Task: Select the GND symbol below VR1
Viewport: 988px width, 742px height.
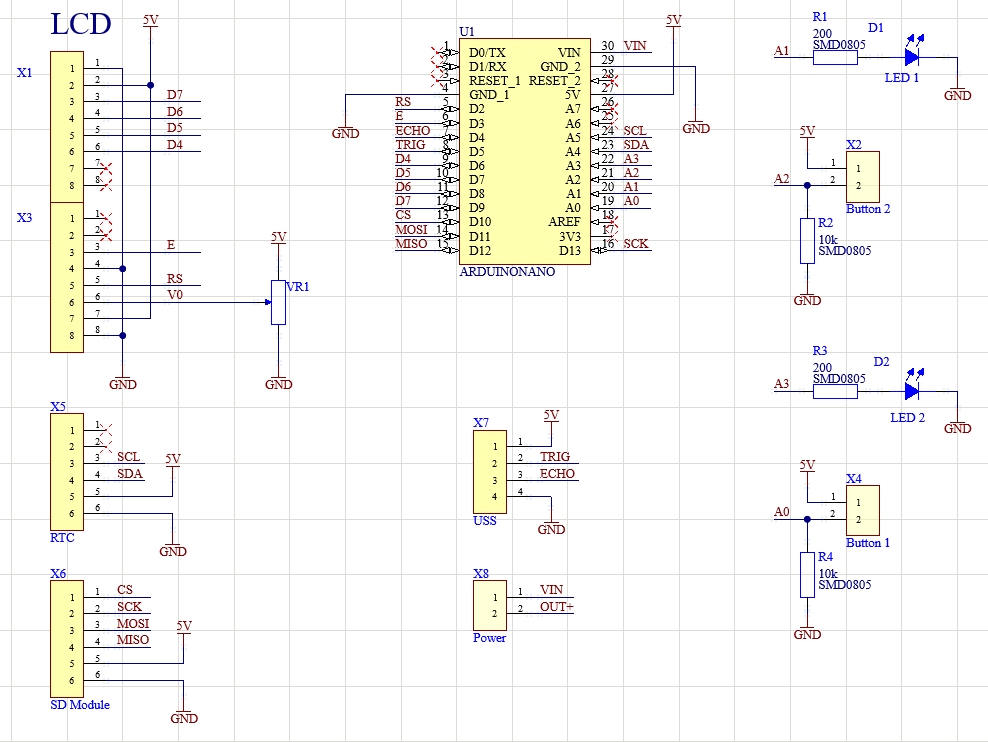Action: pos(278,382)
